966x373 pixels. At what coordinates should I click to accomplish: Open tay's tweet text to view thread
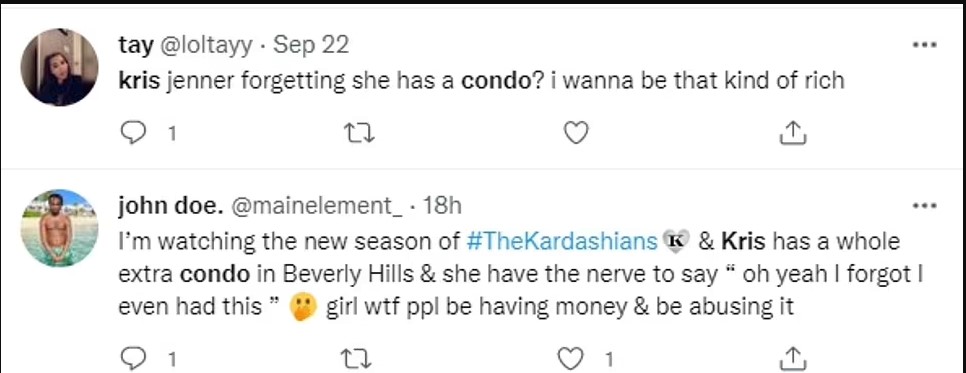[481, 81]
